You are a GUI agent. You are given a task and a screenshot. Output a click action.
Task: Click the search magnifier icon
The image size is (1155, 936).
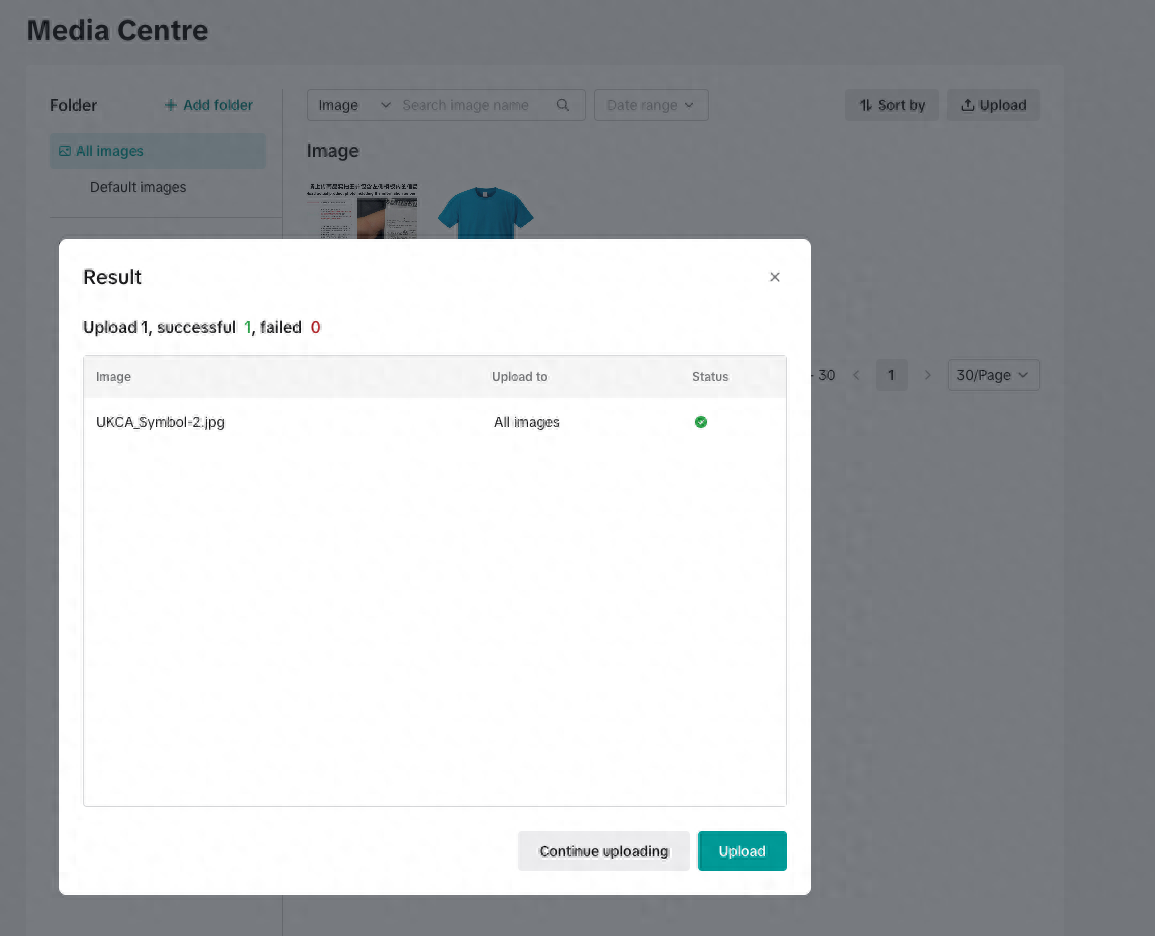click(x=563, y=105)
